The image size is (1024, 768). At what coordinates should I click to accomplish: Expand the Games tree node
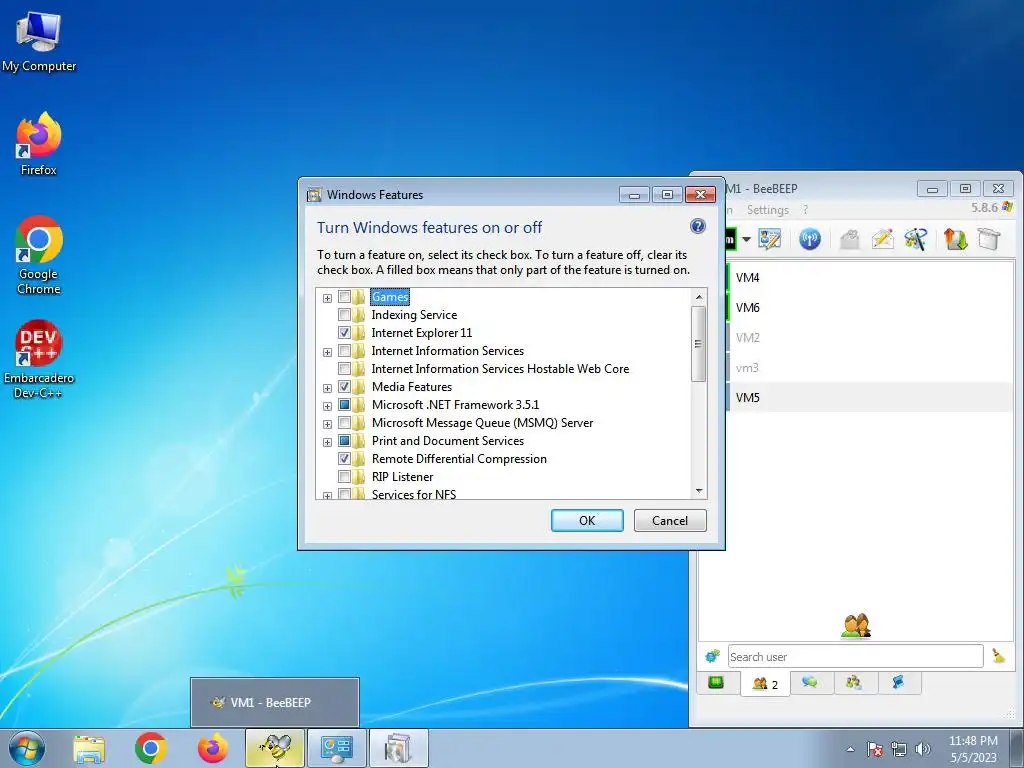[327, 298]
